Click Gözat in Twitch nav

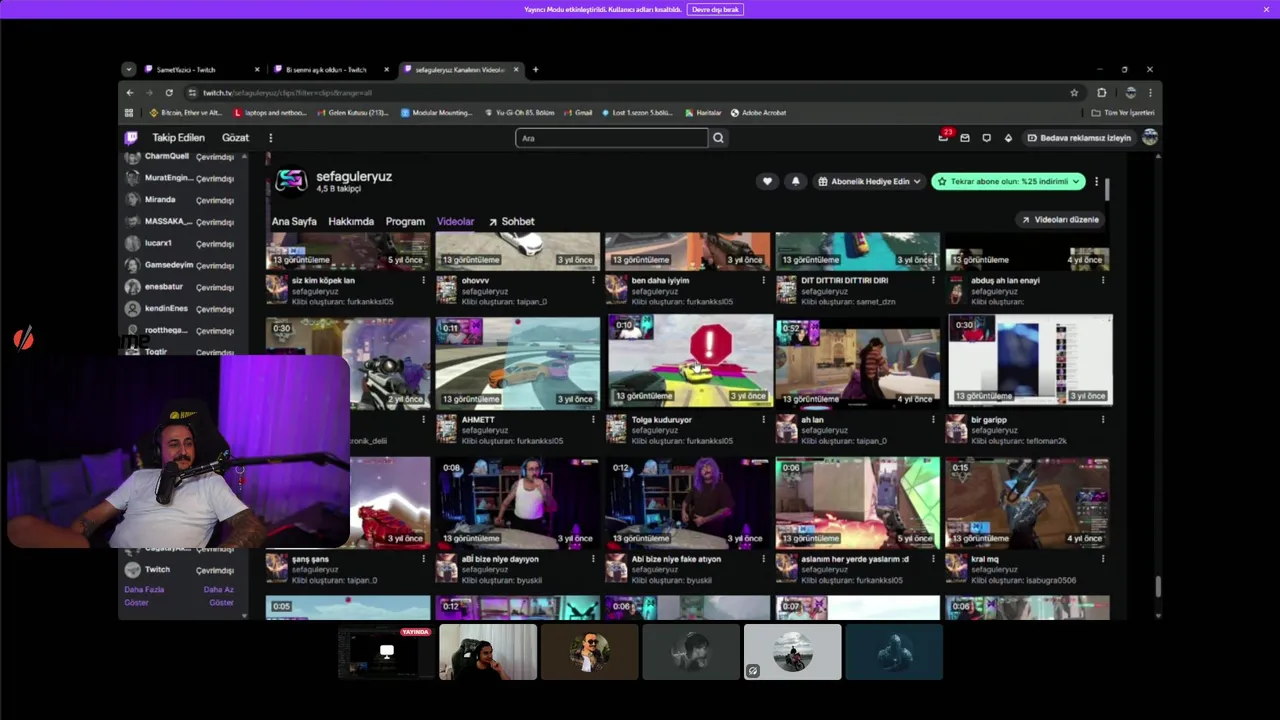236,138
